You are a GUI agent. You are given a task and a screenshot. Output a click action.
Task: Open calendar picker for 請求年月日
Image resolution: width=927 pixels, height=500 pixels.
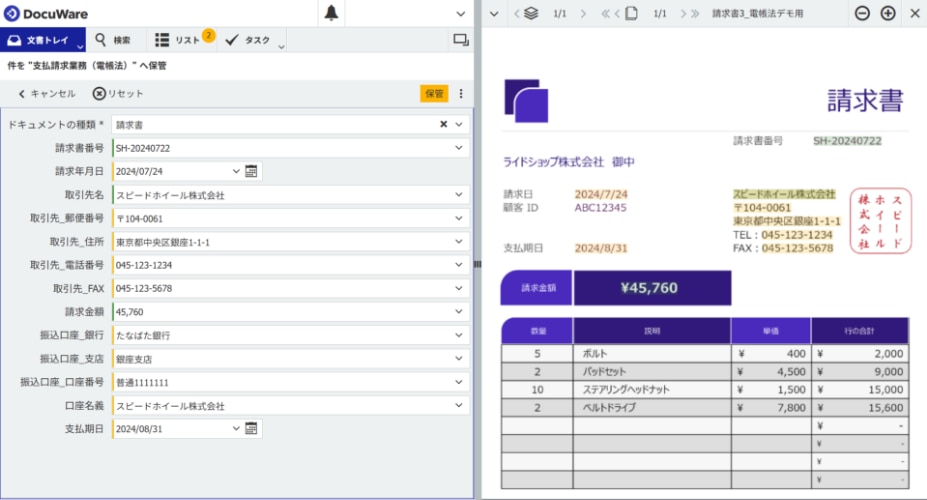(252, 171)
